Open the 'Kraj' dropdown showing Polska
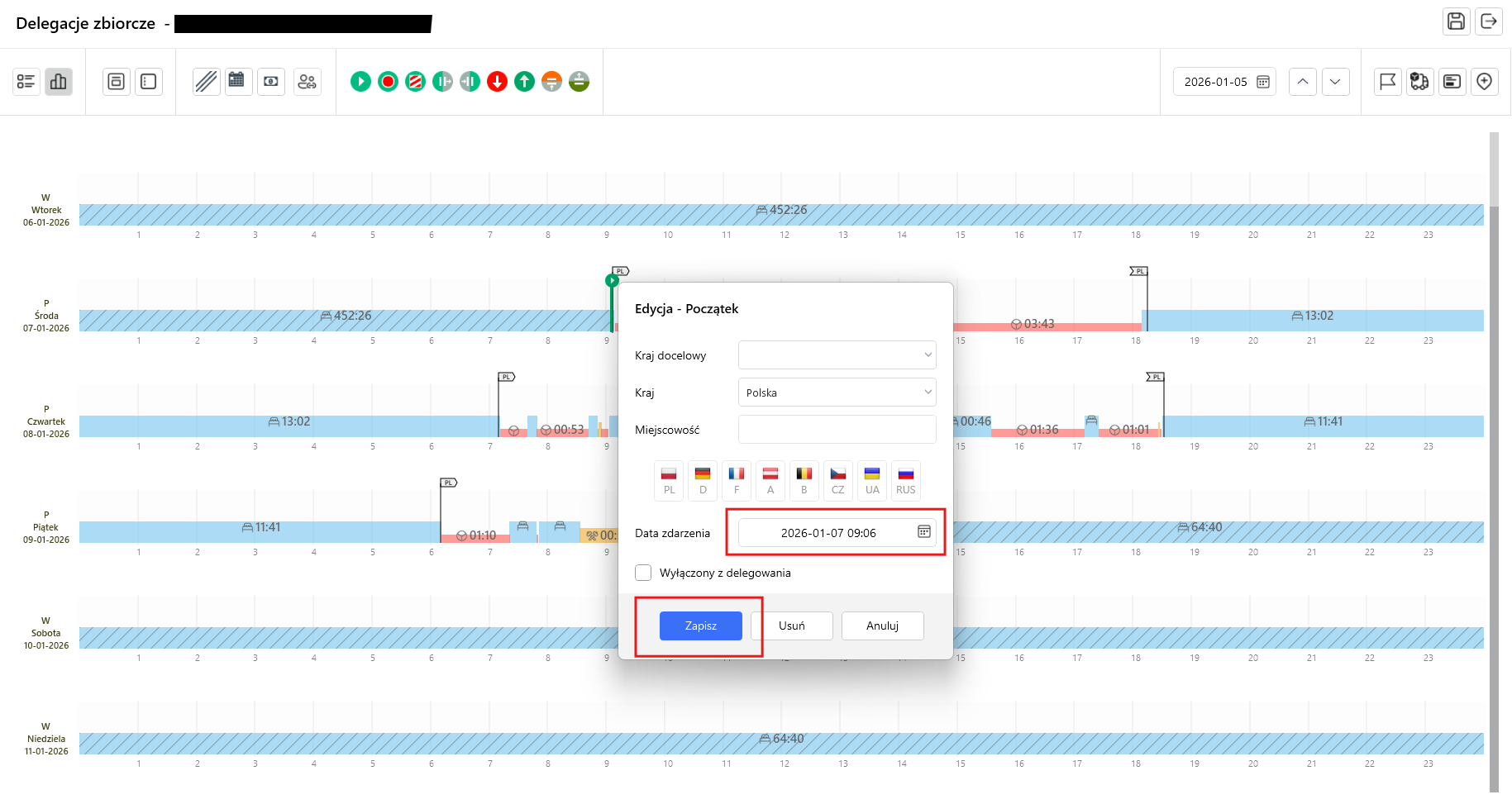 [x=837, y=392]
